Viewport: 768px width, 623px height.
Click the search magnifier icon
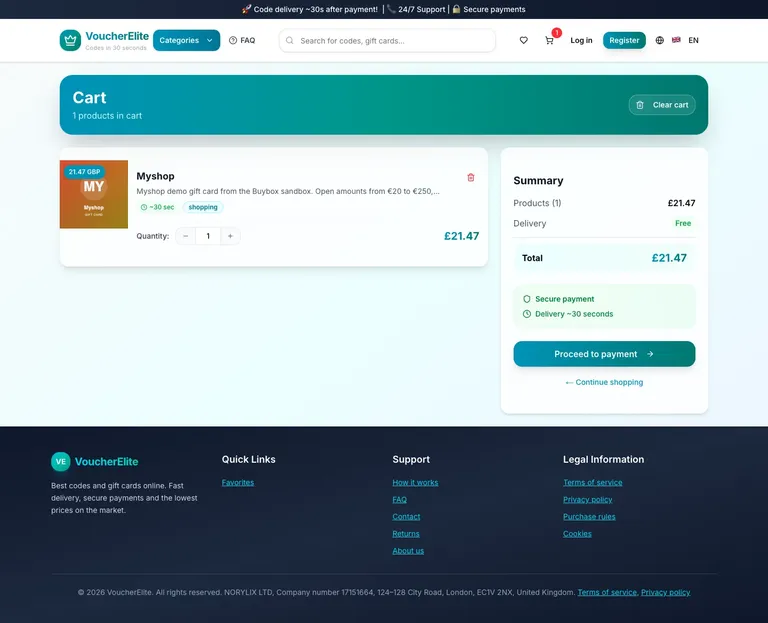coord(289,41)
